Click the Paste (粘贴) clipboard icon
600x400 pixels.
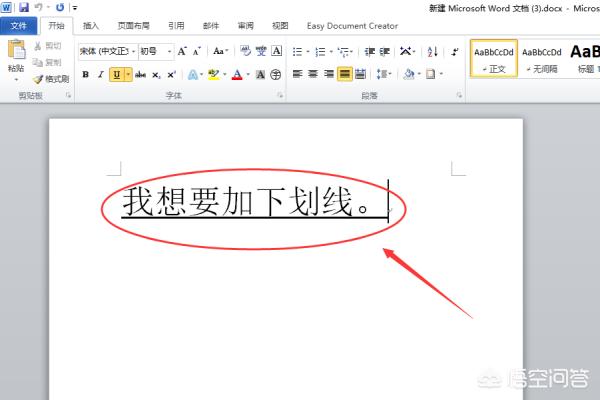16,49
